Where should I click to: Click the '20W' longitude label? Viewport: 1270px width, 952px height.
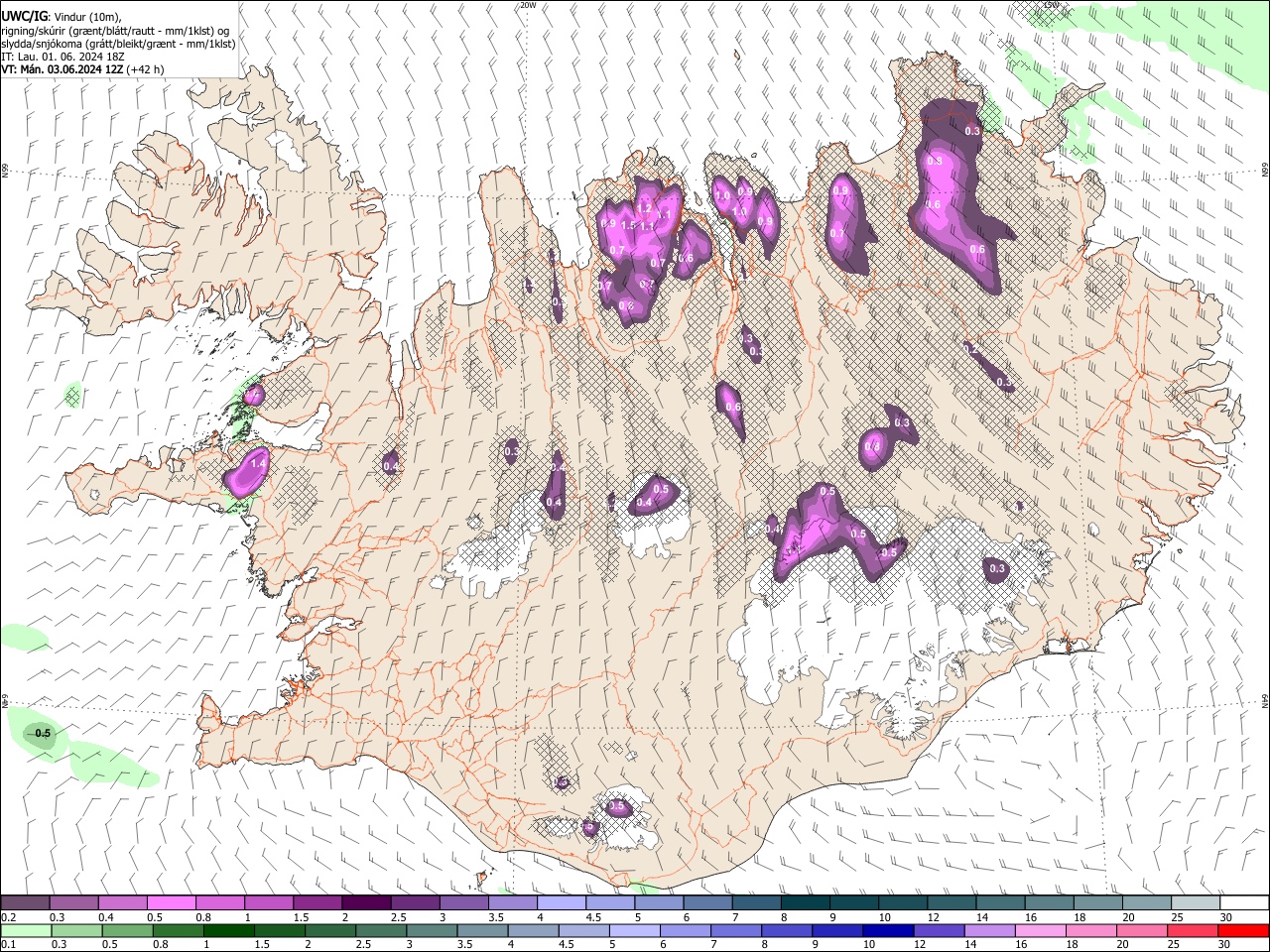click(528, 5)
